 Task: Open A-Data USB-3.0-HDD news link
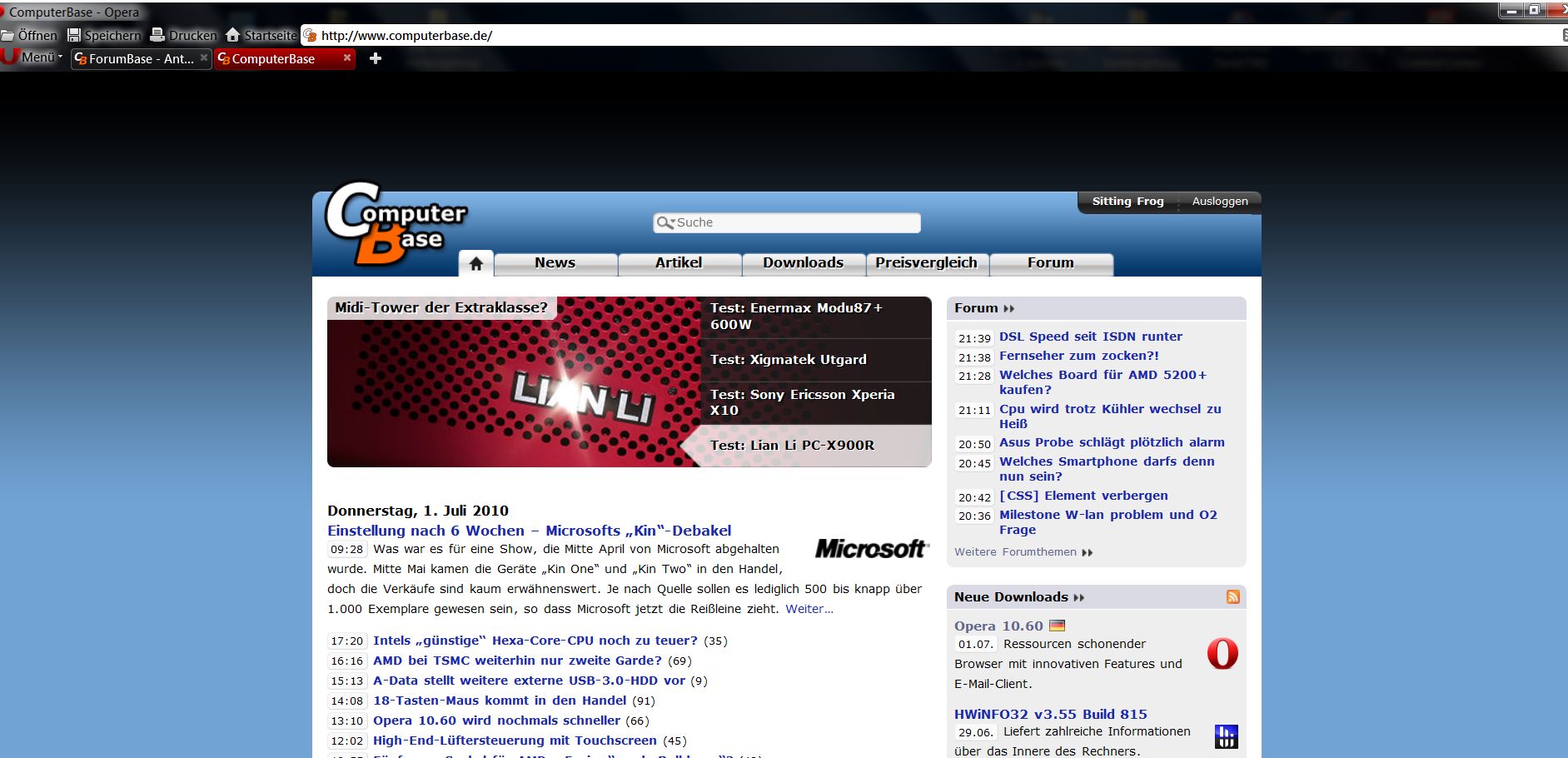point(529,681)
